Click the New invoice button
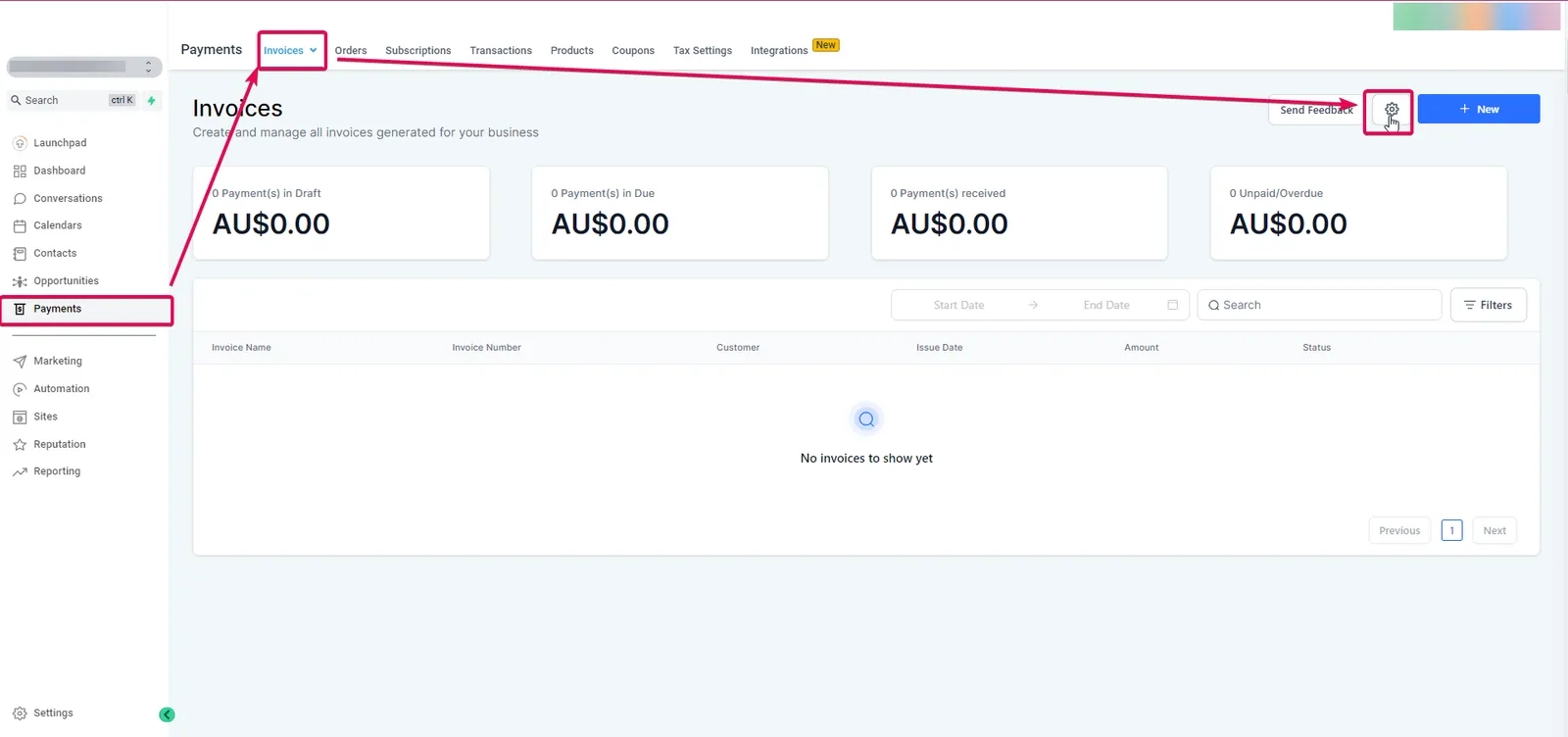Viewport: 1568px width, 737px height. (1479, 109)
